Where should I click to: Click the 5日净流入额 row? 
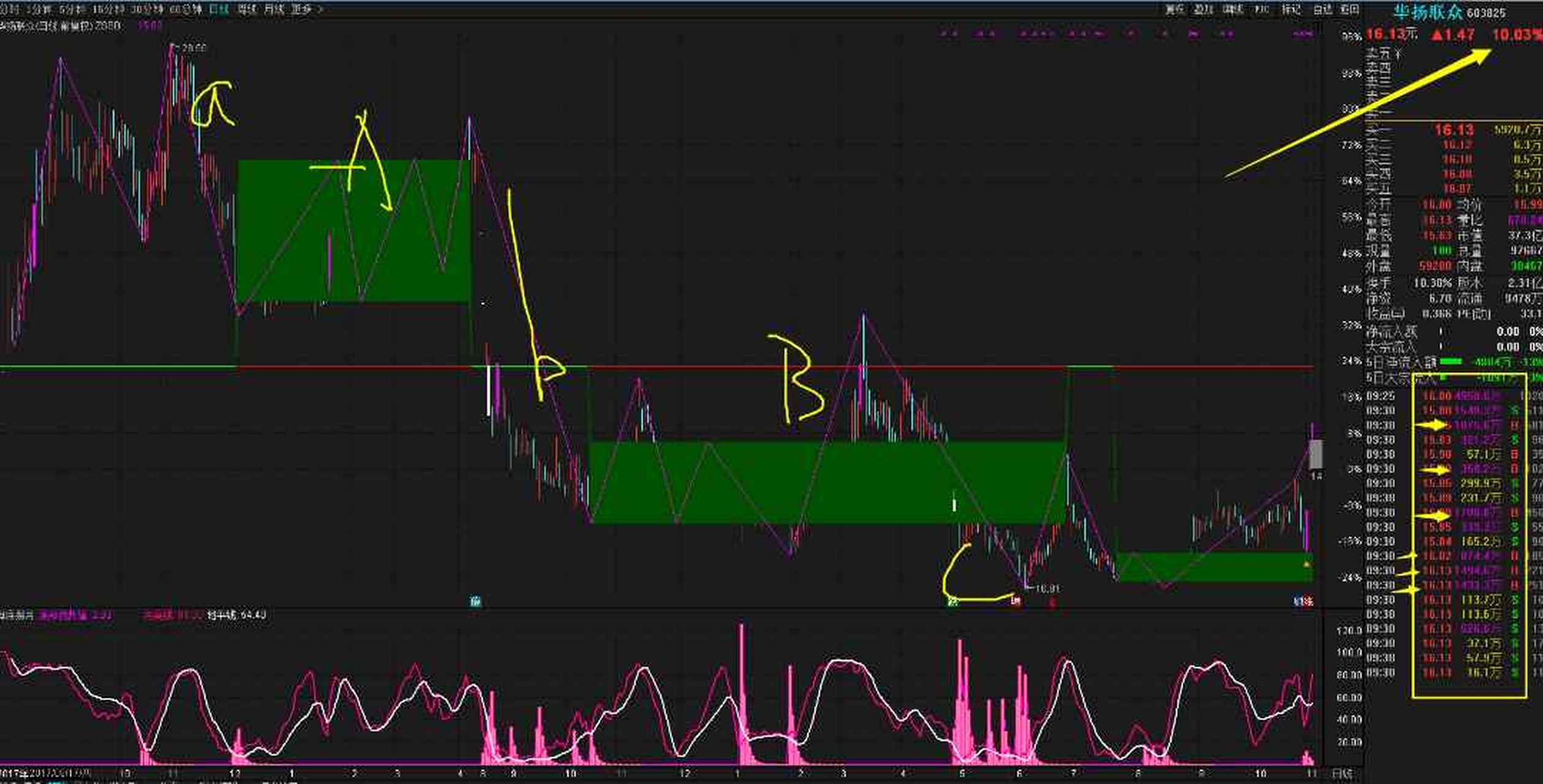[1454, 363]
